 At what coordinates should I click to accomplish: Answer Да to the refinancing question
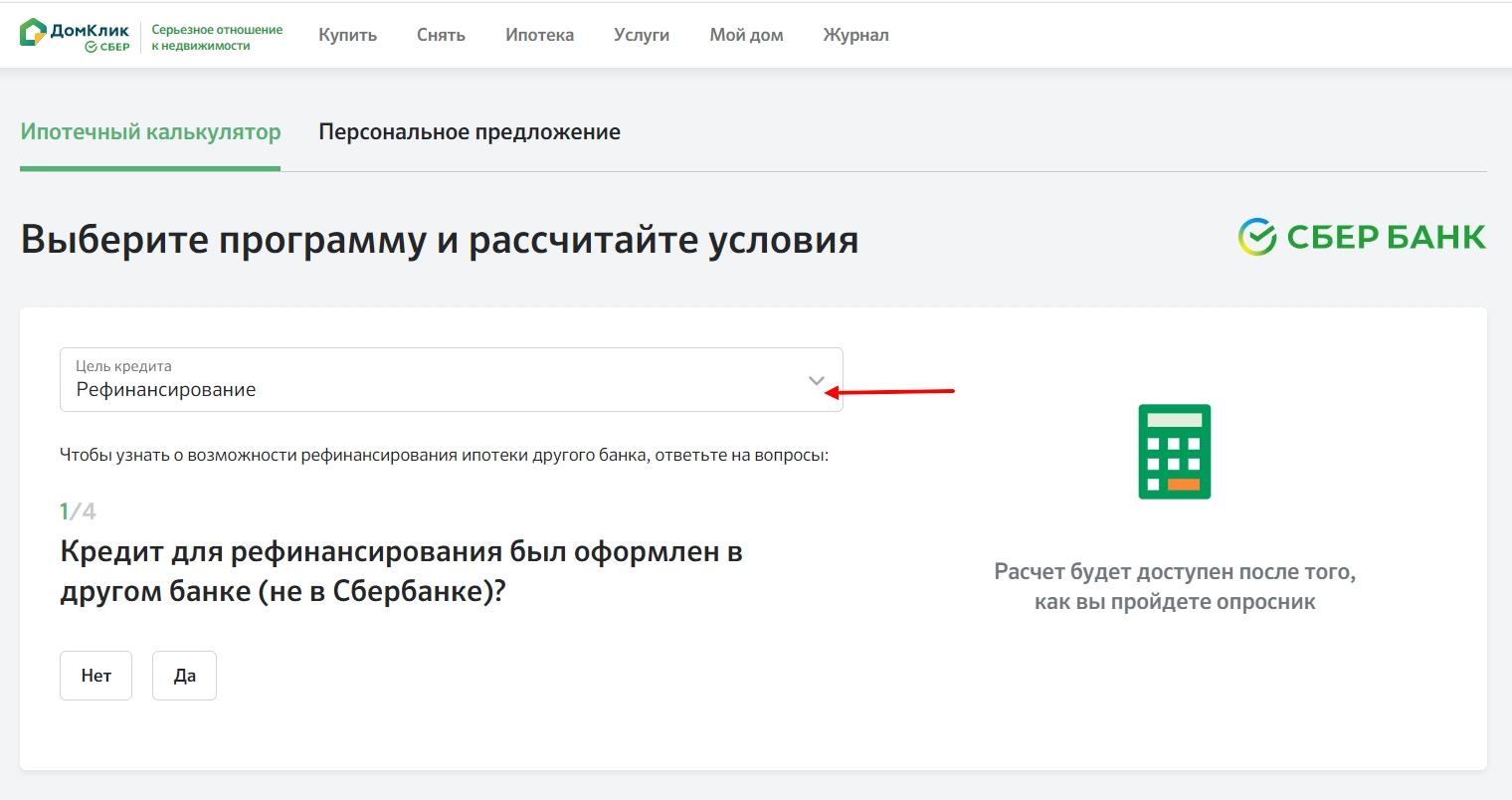coord(184,676)
